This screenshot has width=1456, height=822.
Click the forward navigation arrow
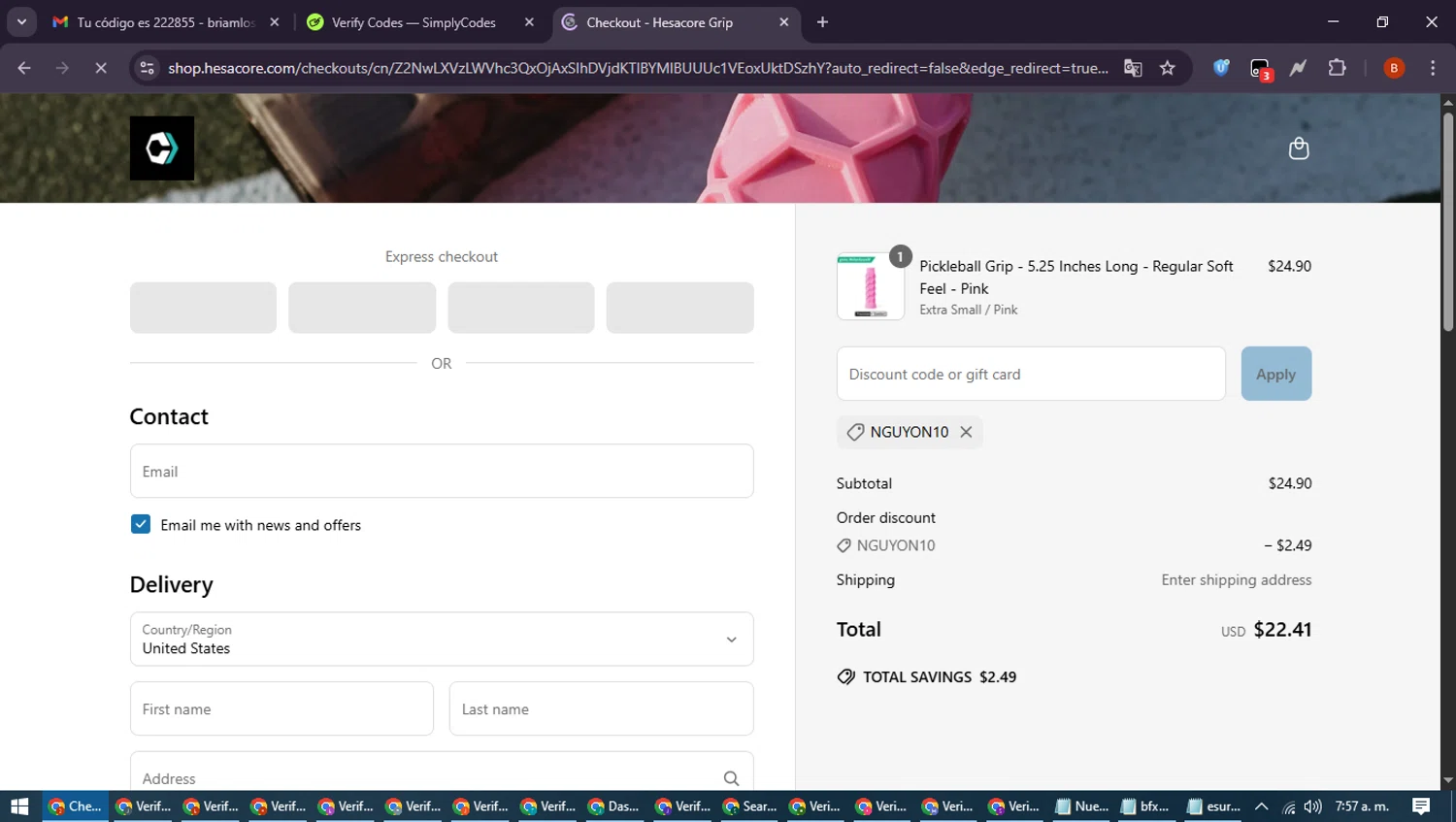62,68
